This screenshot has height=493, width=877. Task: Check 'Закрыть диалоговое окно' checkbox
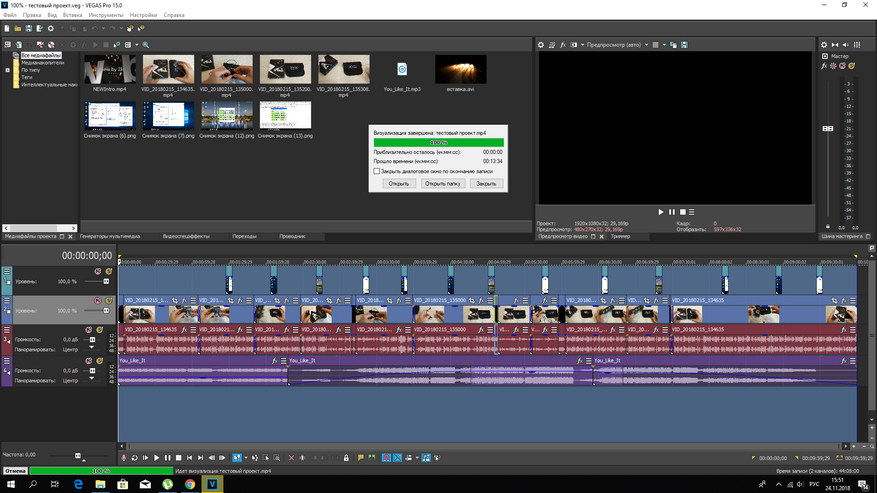377,171
